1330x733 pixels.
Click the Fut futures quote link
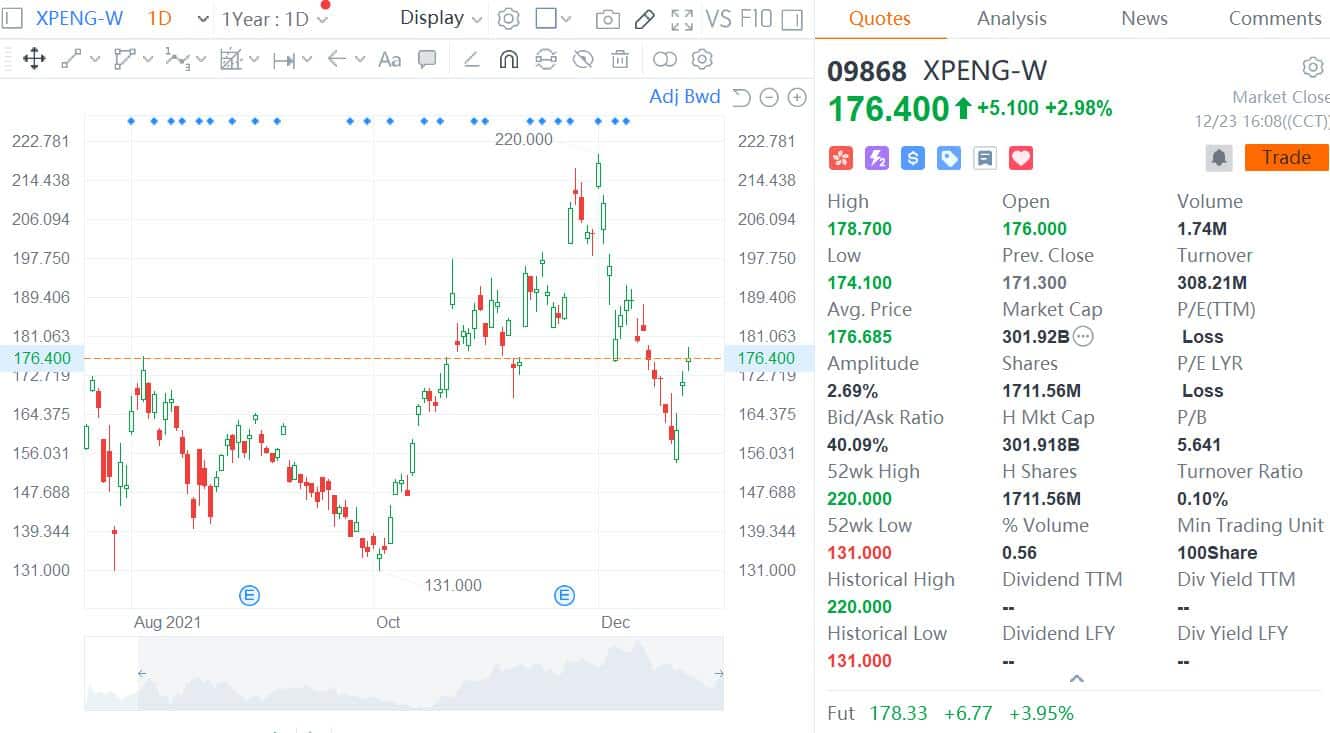[841, 713]
